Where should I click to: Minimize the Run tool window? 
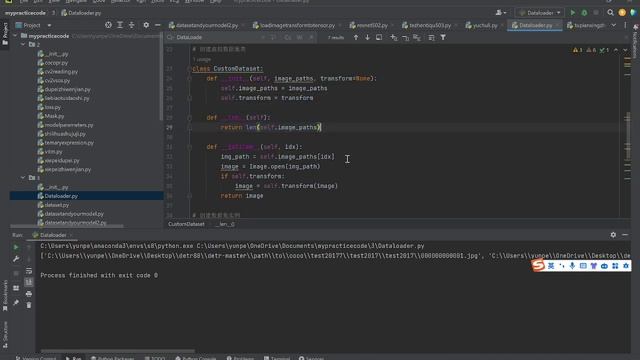click(625, 235)
